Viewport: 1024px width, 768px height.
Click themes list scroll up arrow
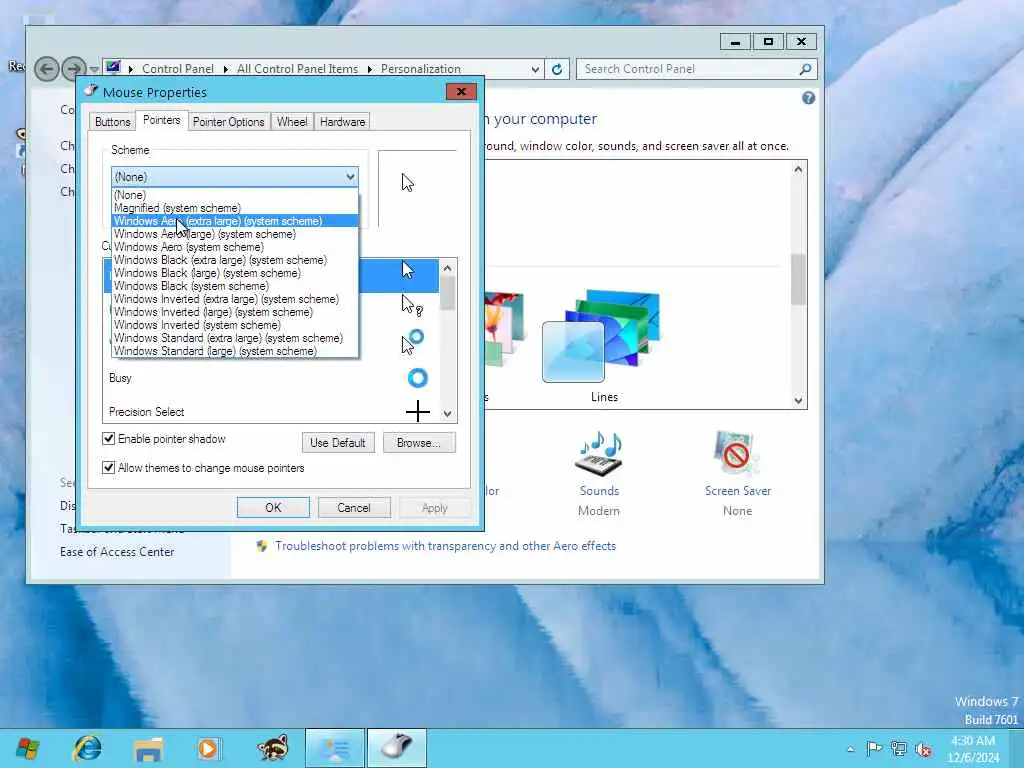click(x=798, y=169)
